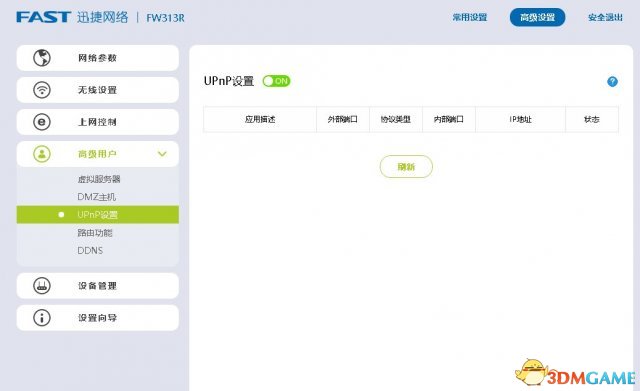
Task: Click the info icon for 设置向导
Action: (x=42, y=318)
